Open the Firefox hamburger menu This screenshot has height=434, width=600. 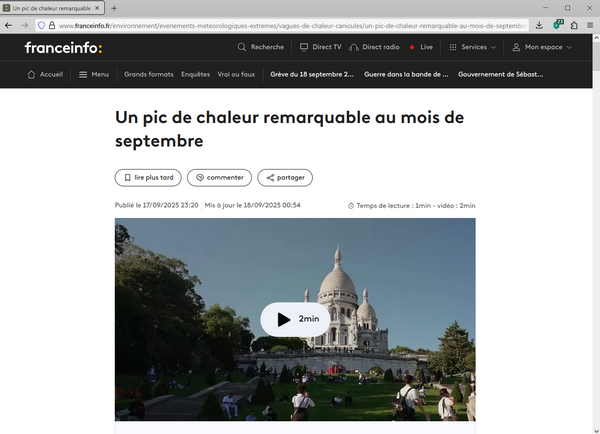590,25
